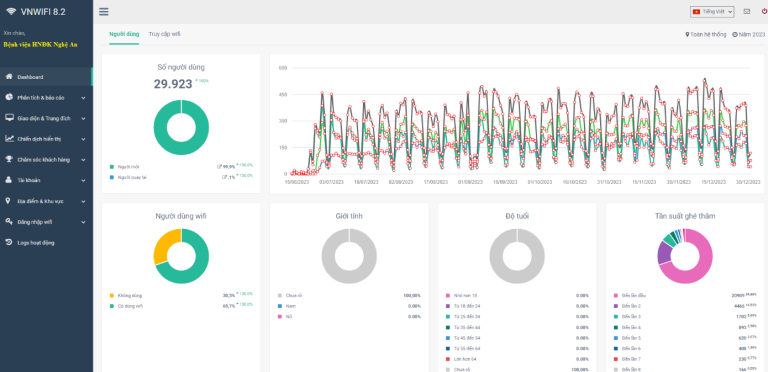Screen dimensions: 768x372
Task: Click the blue Người quay lại legend swatch
Action: point(112,177)
